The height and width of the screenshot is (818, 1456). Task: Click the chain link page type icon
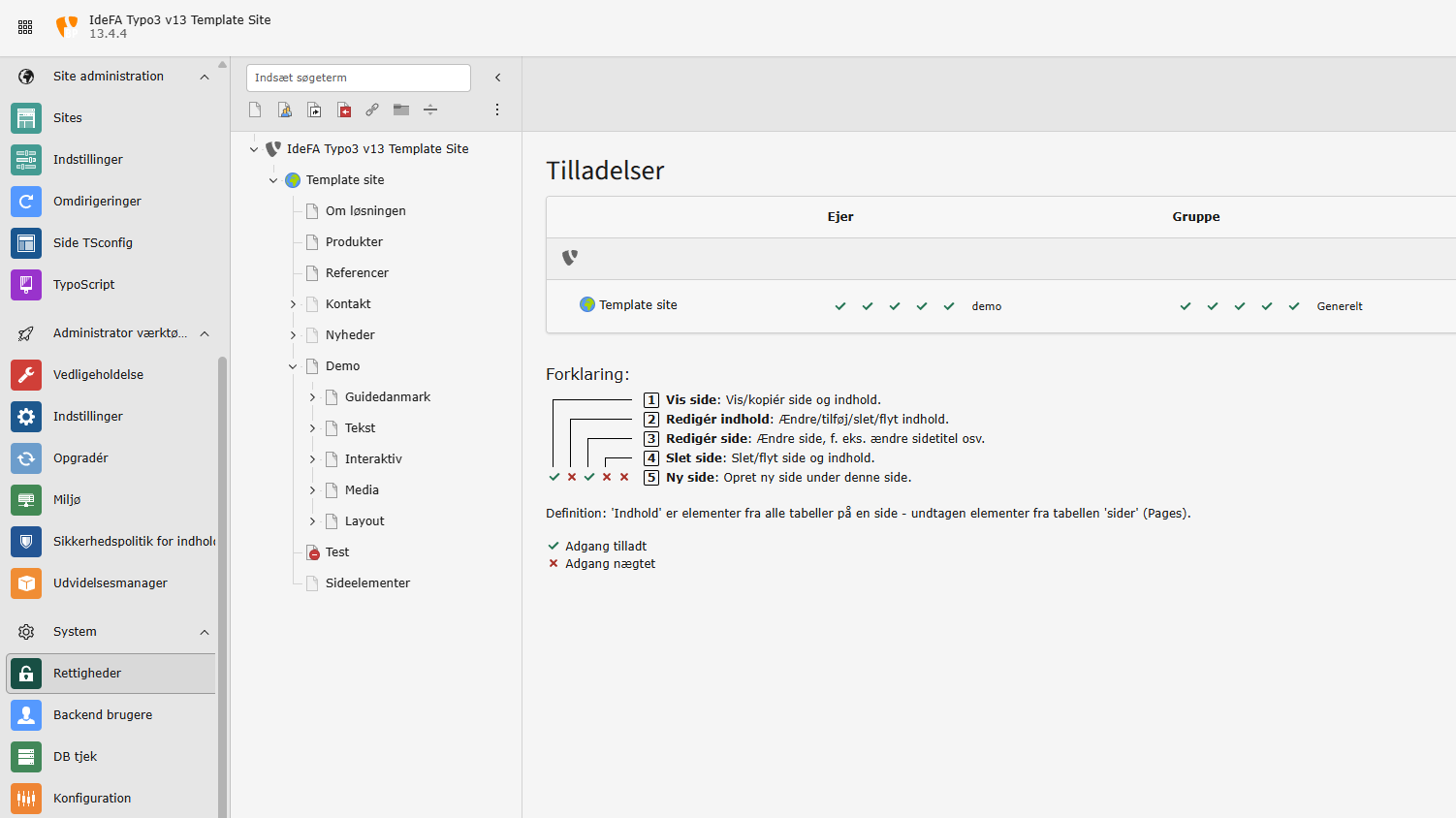372,110
